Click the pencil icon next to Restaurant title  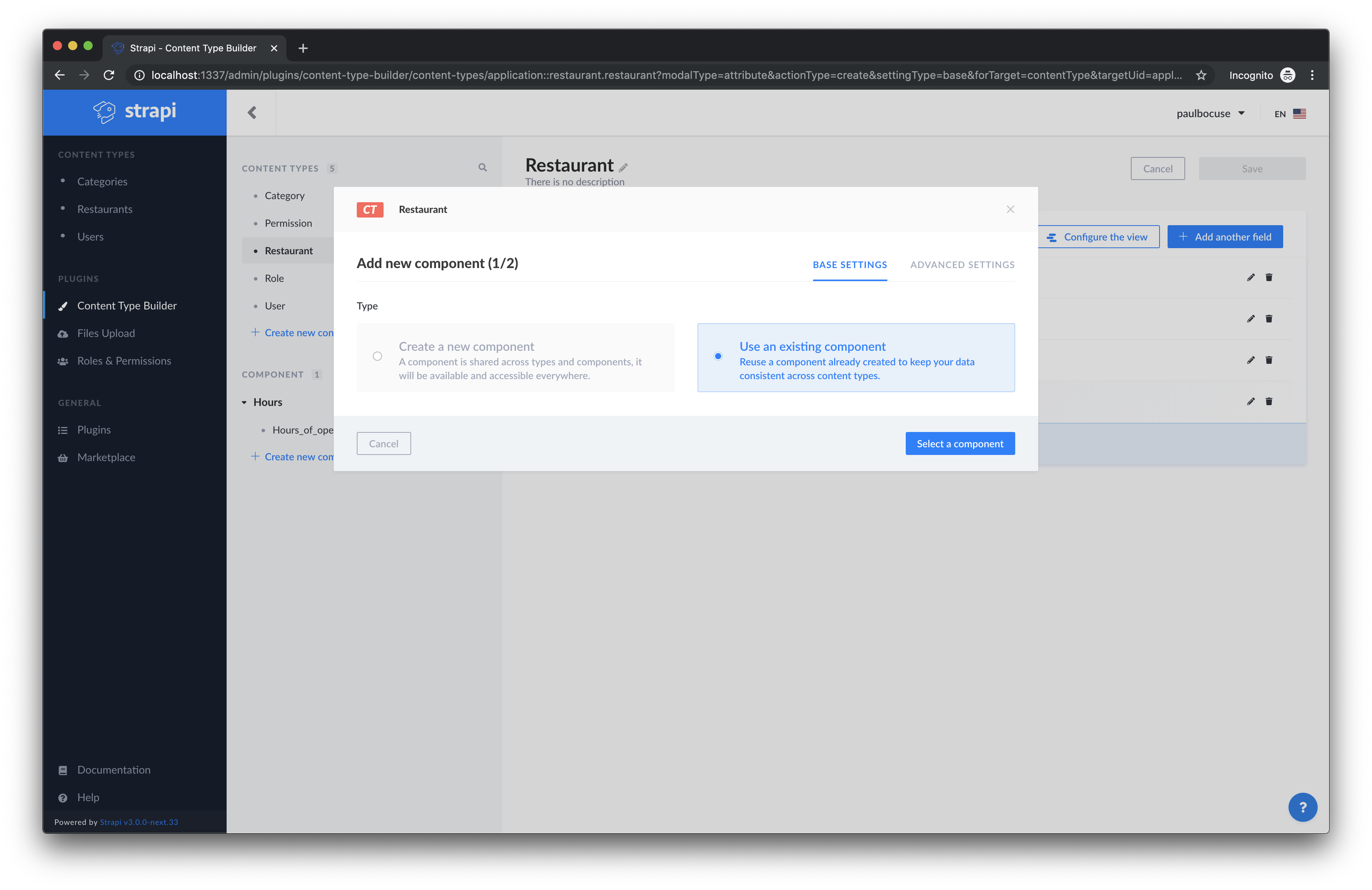pyautogui.click(x=623, y=168)
